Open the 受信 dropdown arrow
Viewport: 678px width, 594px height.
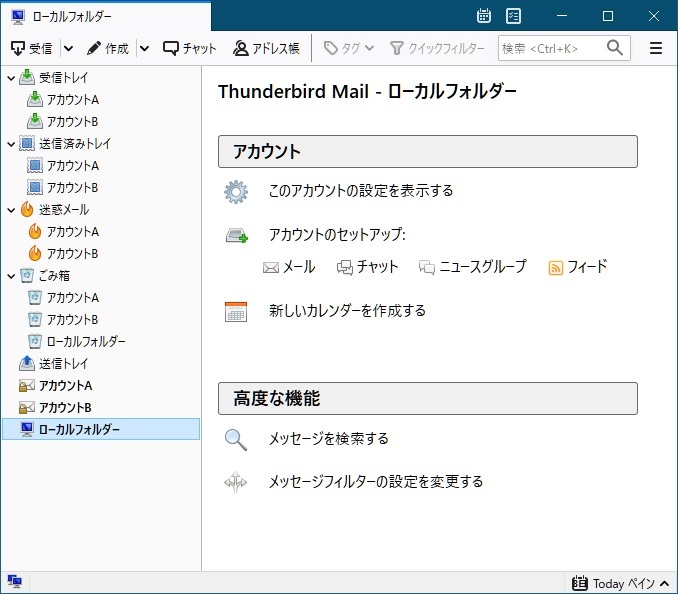(68, 48)
